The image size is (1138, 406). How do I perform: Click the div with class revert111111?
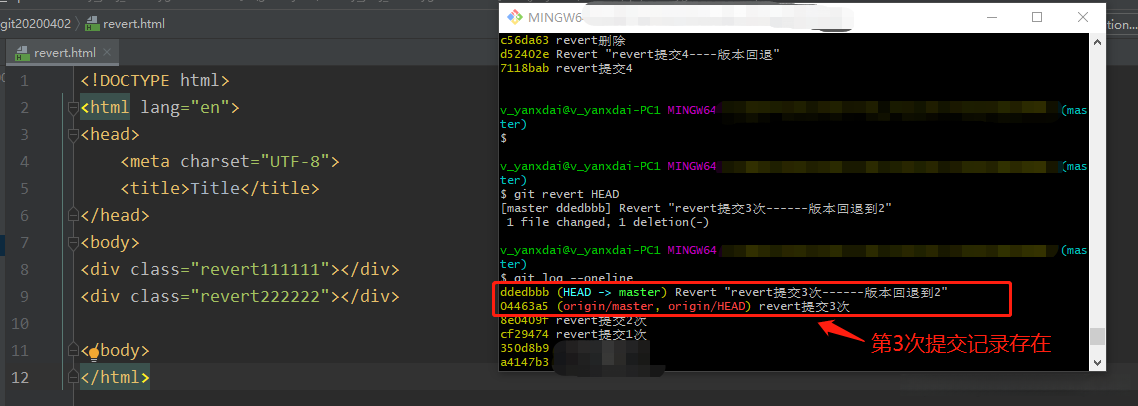tap(240, 269)
